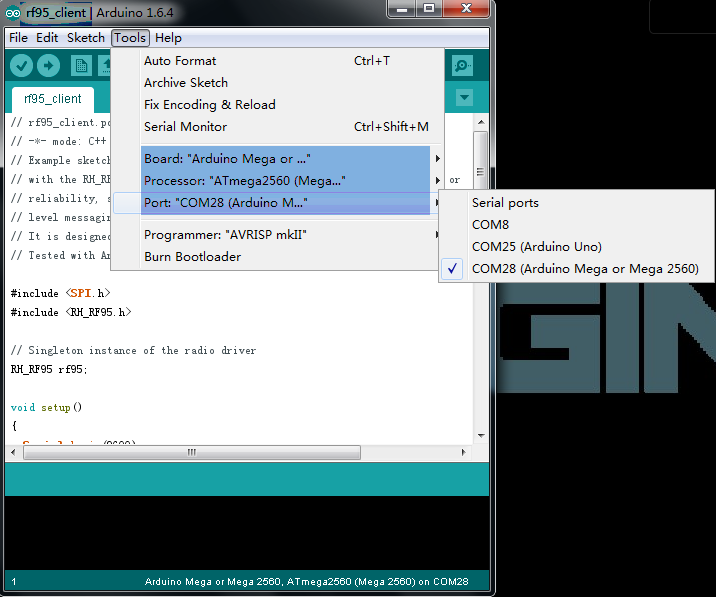Close the open Tools menu
This screenshot has height=597, width=716.
coord(130,38)
